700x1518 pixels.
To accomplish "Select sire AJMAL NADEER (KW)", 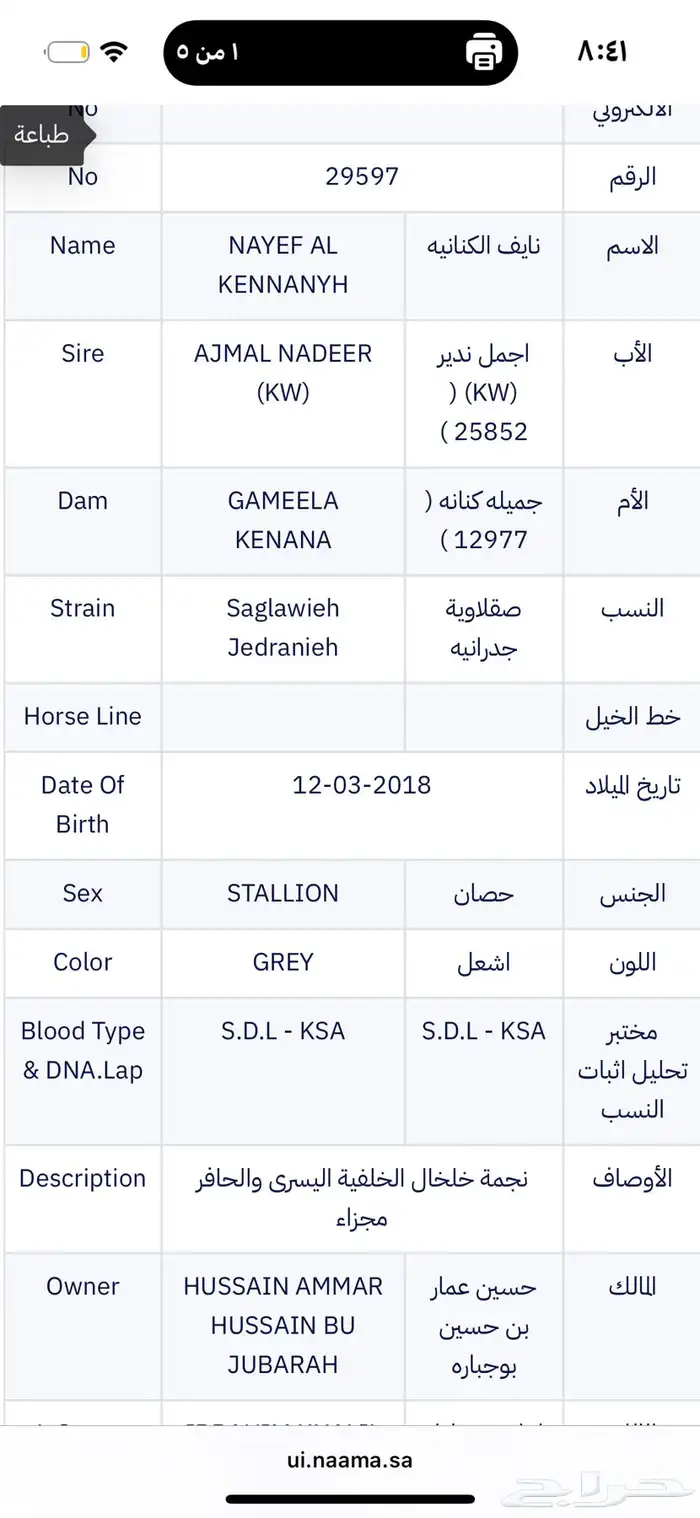I will point(282,372).
